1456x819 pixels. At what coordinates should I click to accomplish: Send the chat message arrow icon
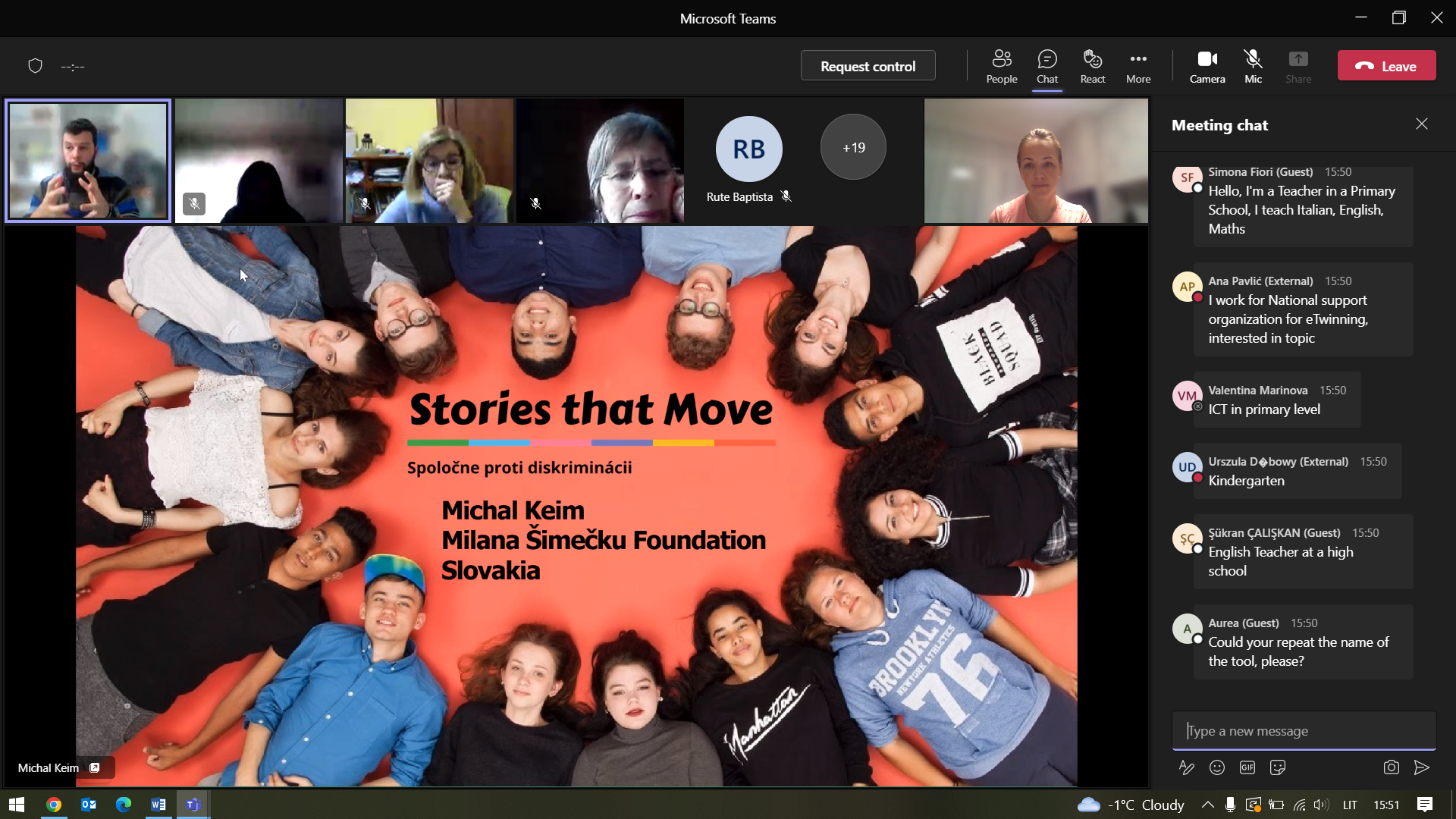[1422, 767]
